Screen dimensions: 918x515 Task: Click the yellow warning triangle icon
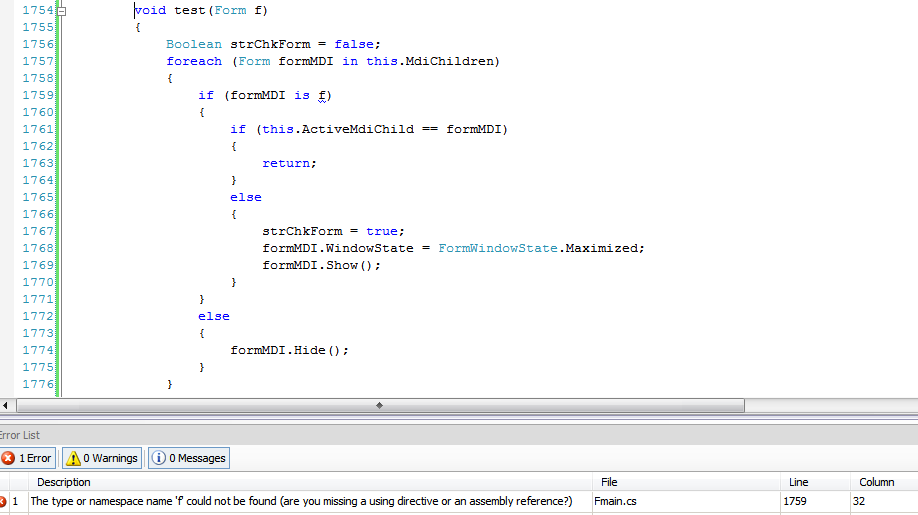point(73,458)
